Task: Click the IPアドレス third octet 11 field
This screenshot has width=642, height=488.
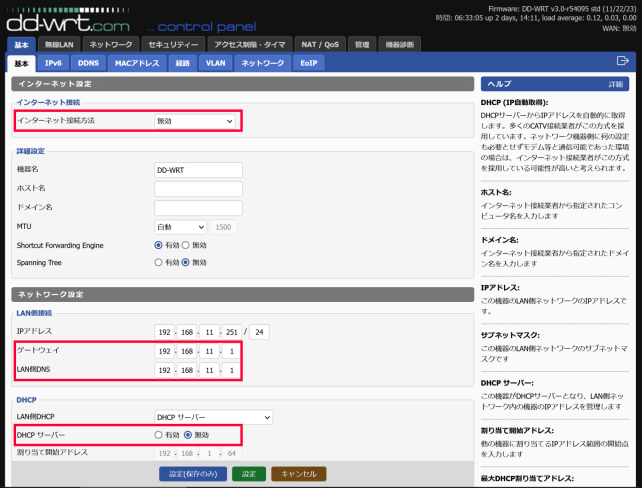Action: [209, 332]
